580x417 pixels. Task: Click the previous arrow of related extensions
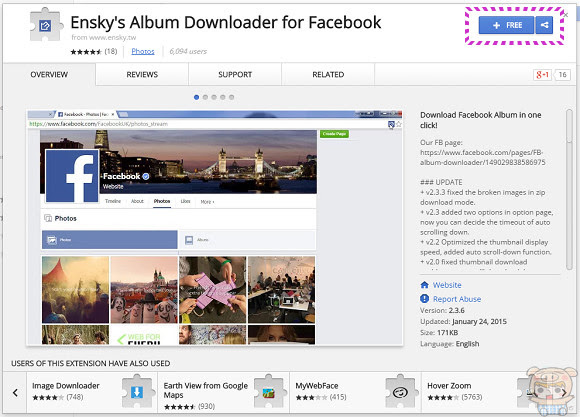(x=15, y=393)
